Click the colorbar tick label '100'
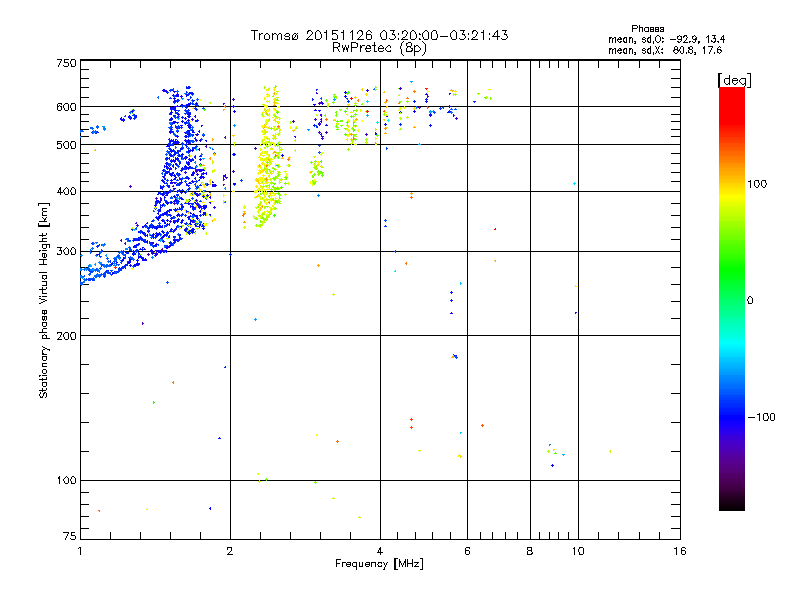This screenshot has width=800, height=600. point(757,184)
